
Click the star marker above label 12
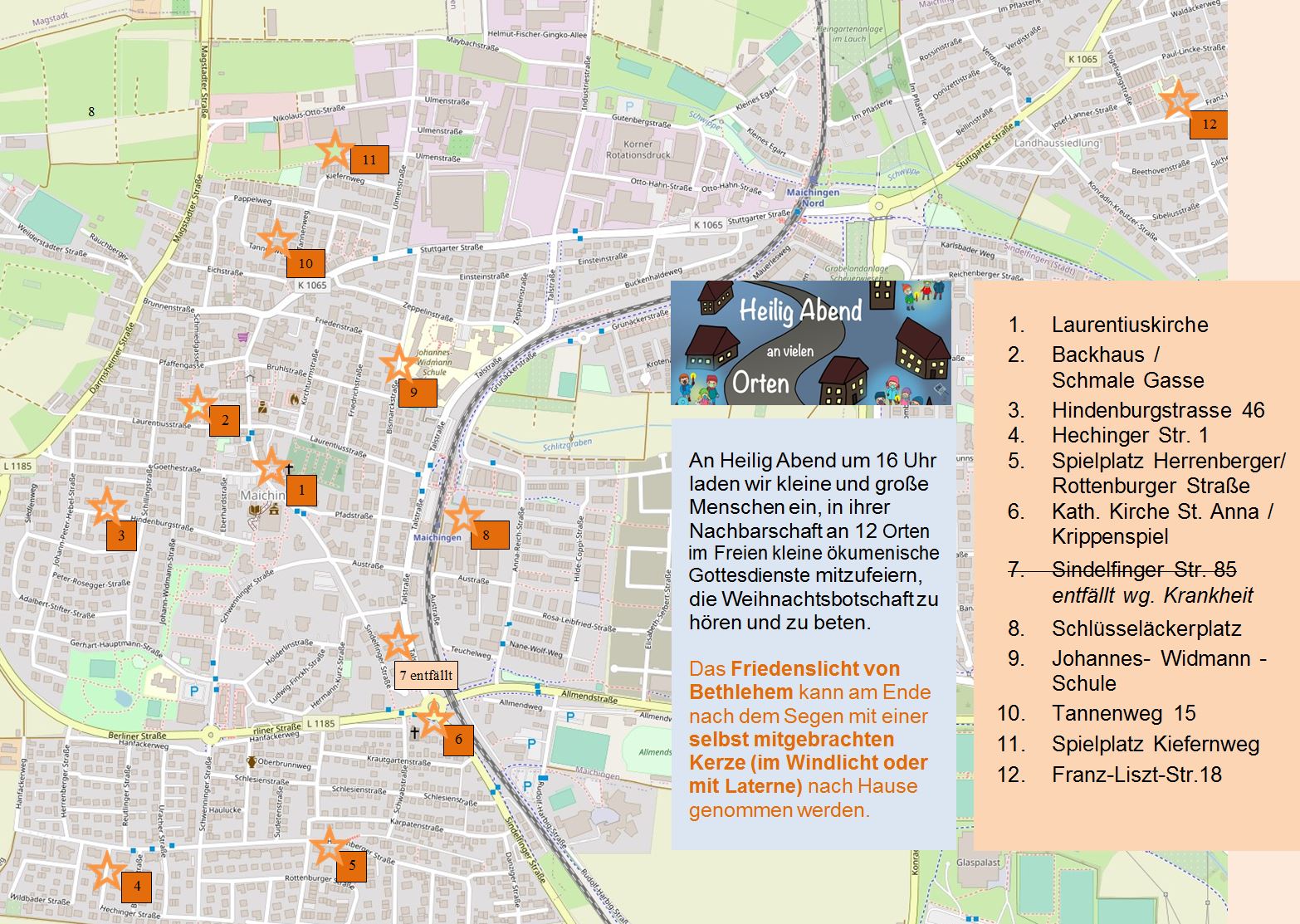point(1178,100)
